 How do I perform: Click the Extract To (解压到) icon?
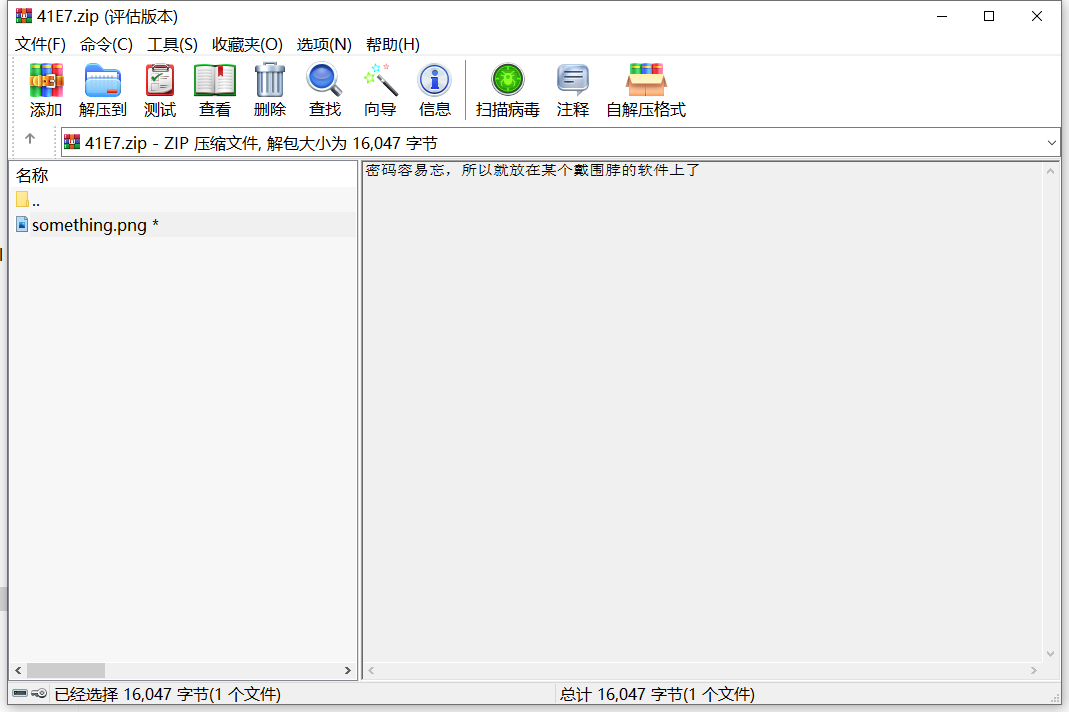pyautogui.click(x=102, y=80)
